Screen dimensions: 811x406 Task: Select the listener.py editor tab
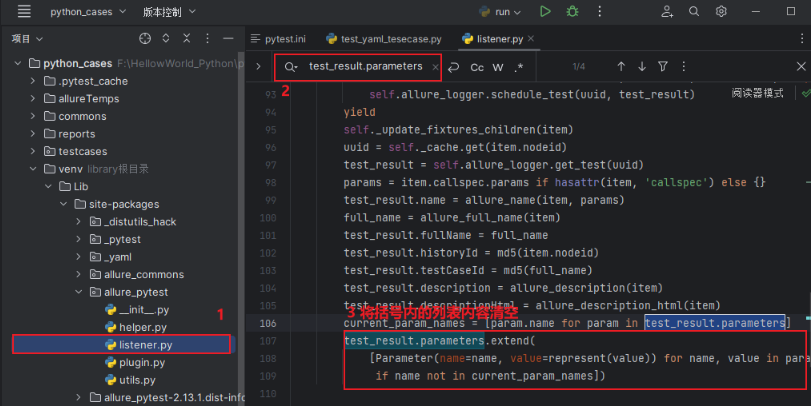click(x=493, y=39)
